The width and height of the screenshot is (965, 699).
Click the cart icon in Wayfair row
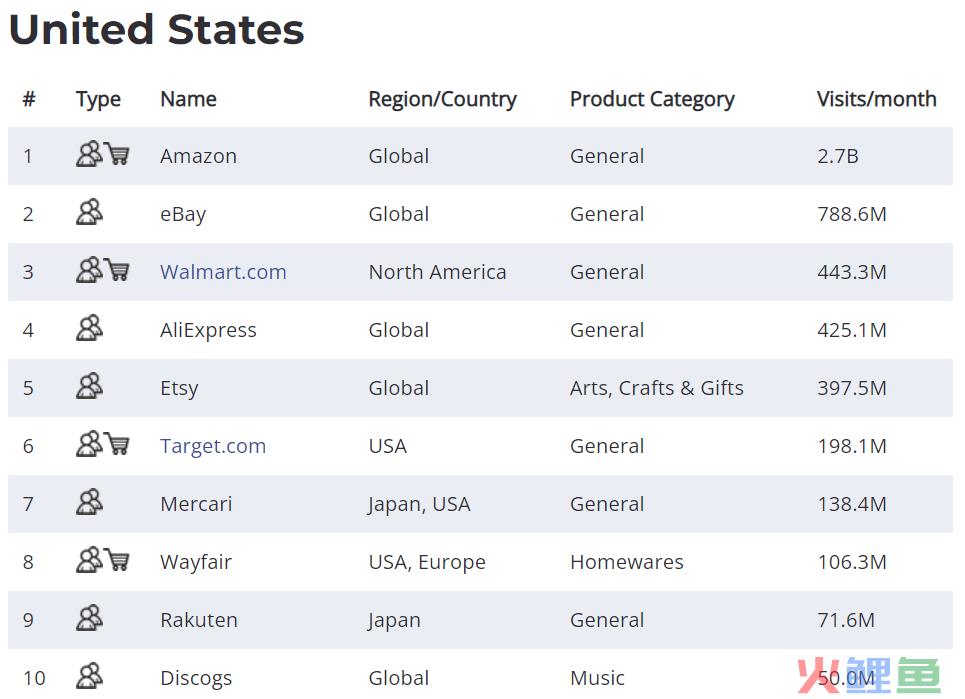coord(116,560)
